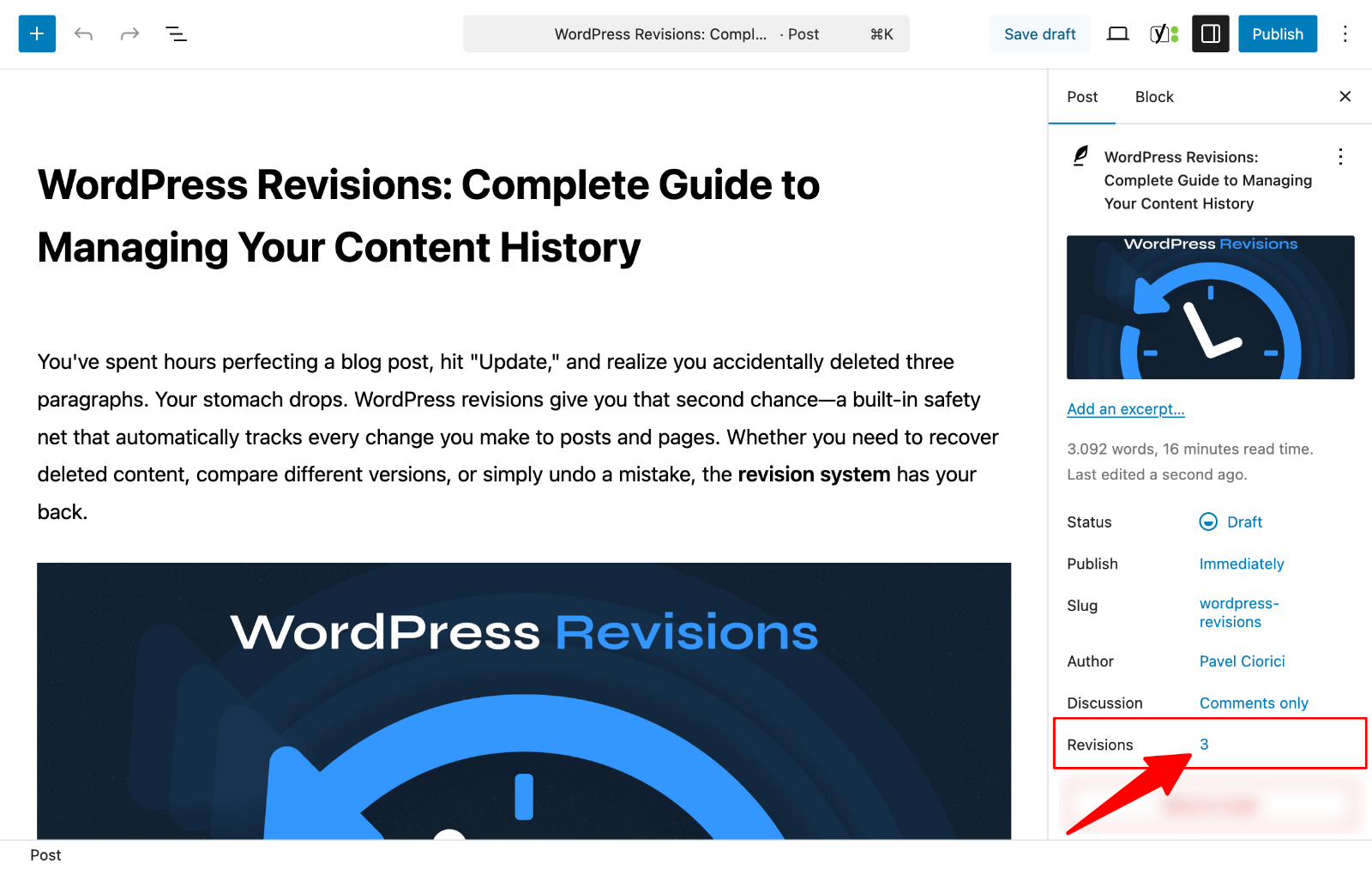Viewport: 1372px width, 869px height.
Task: Click the Undo arrow icon
Action: point(83,33)
